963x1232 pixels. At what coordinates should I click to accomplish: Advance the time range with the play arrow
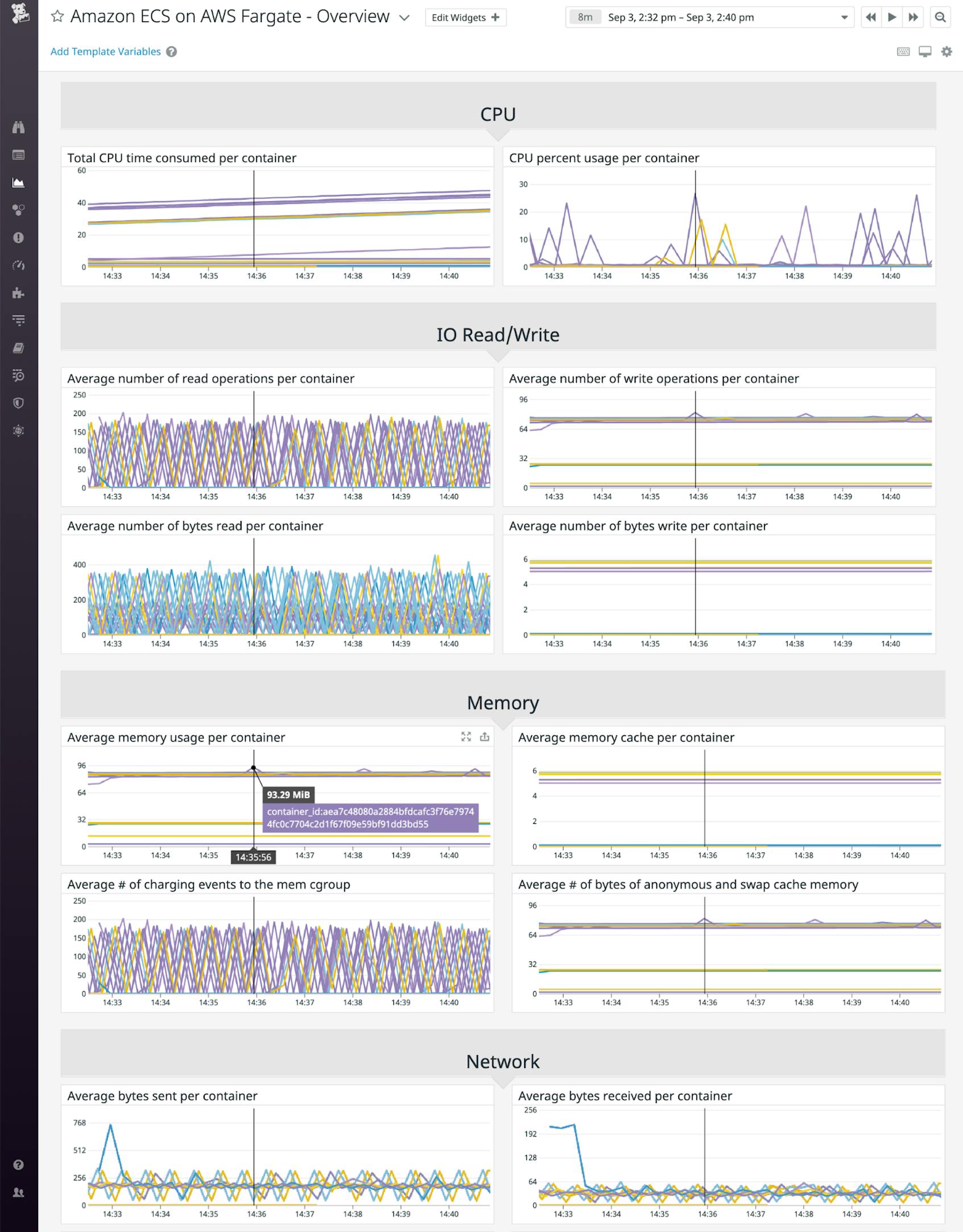[x=891, y=18]
